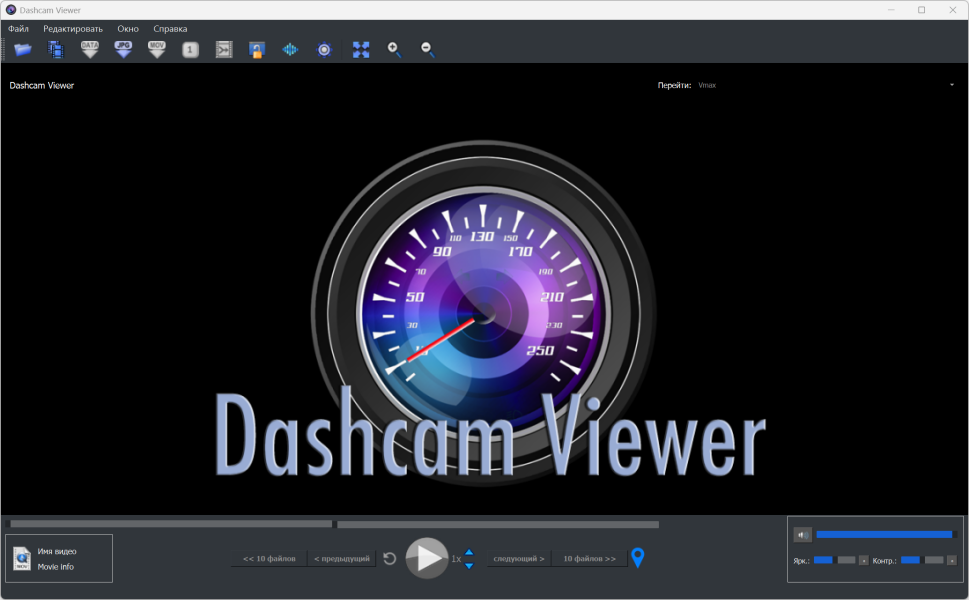Open settings via the blue gear icon
This screenshot has width=969, height=600.
[324, 49]
